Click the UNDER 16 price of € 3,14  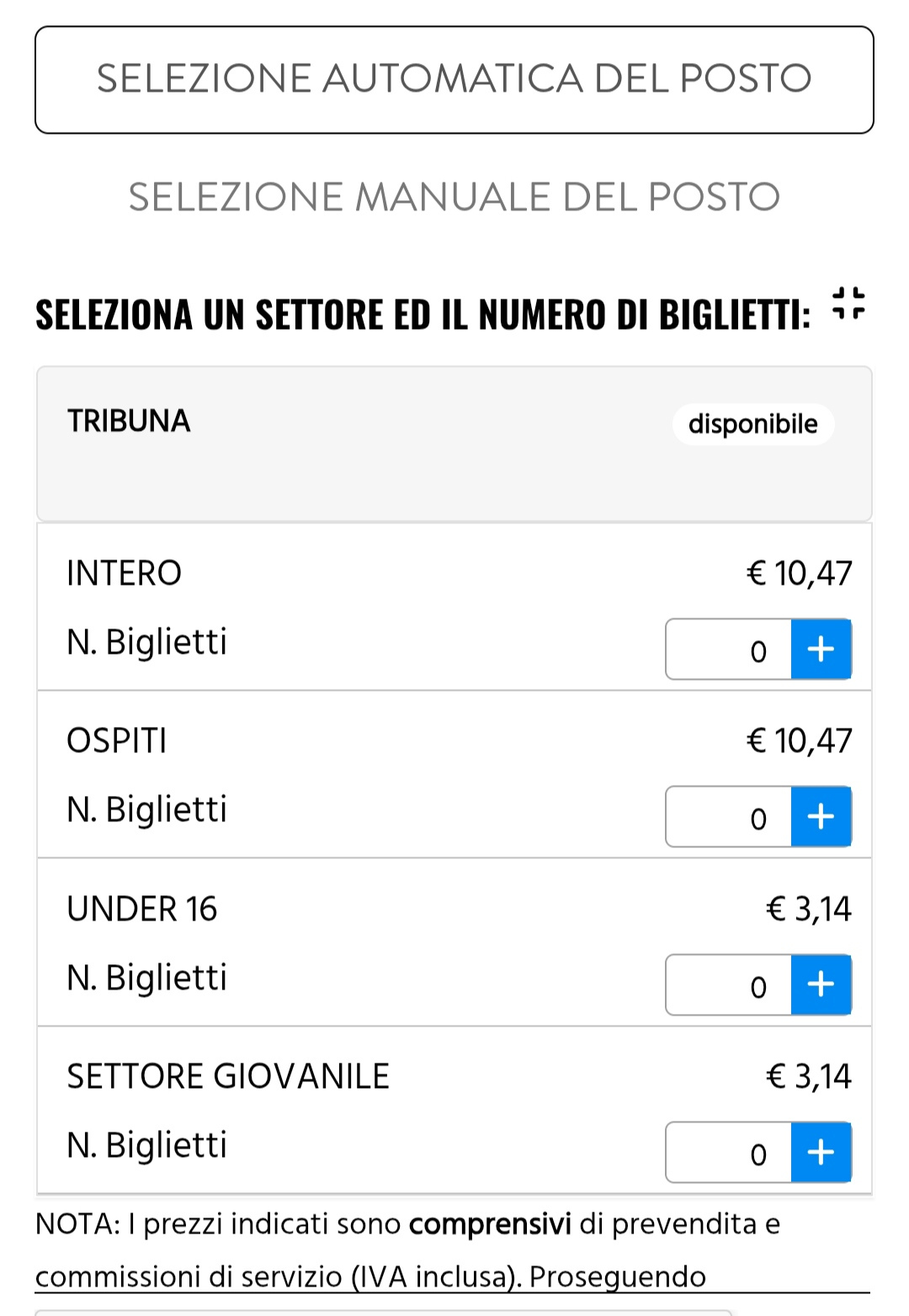809,910
